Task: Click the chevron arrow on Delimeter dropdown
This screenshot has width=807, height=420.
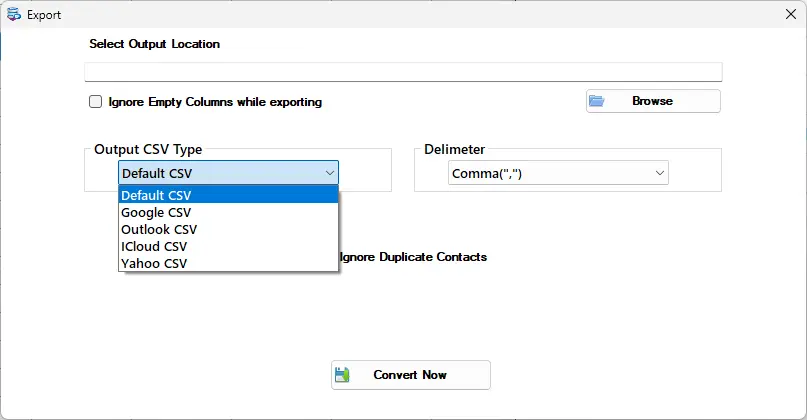Action: 660,173
